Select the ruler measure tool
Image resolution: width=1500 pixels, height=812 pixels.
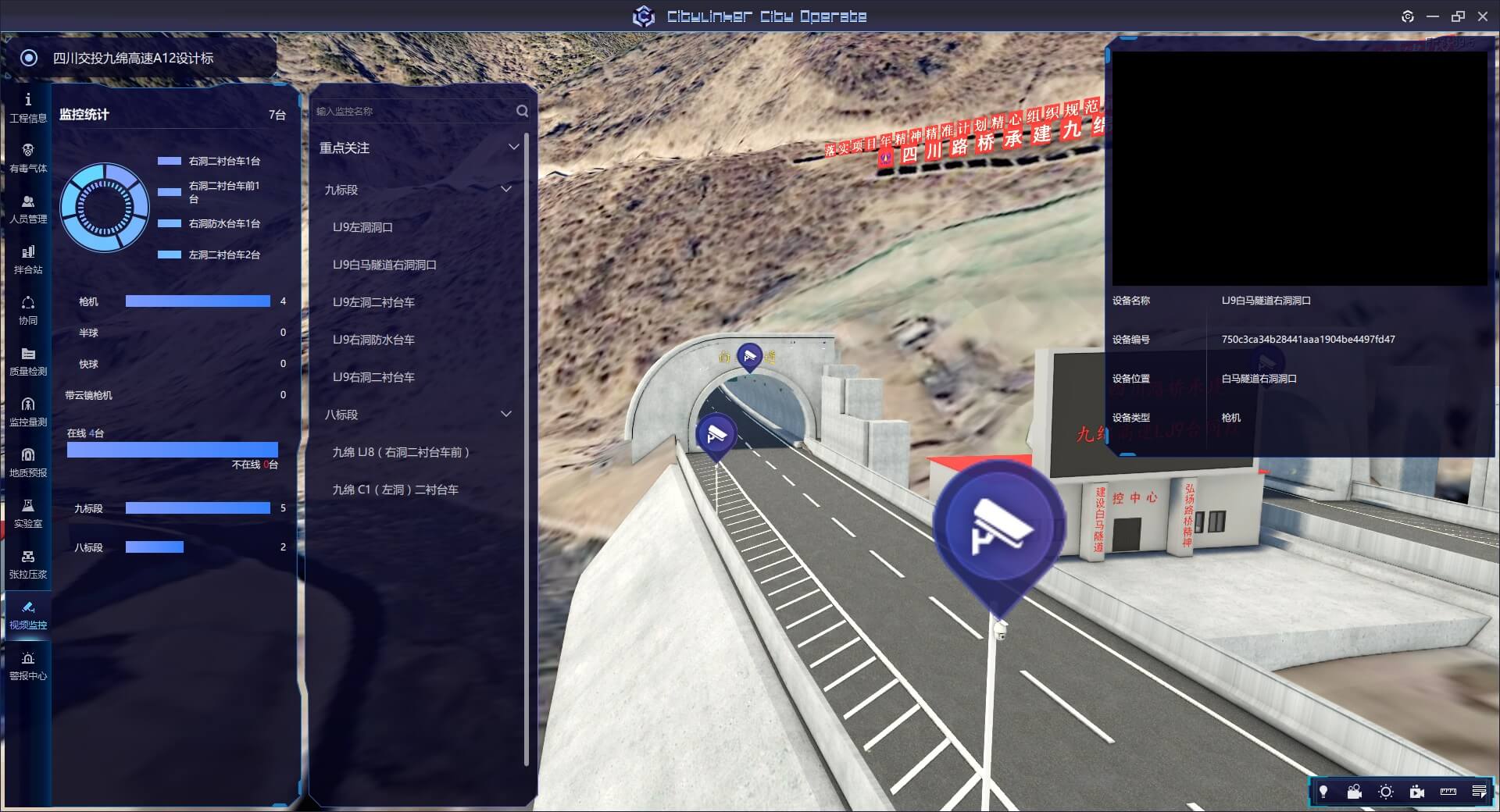tap(1448, 792)
